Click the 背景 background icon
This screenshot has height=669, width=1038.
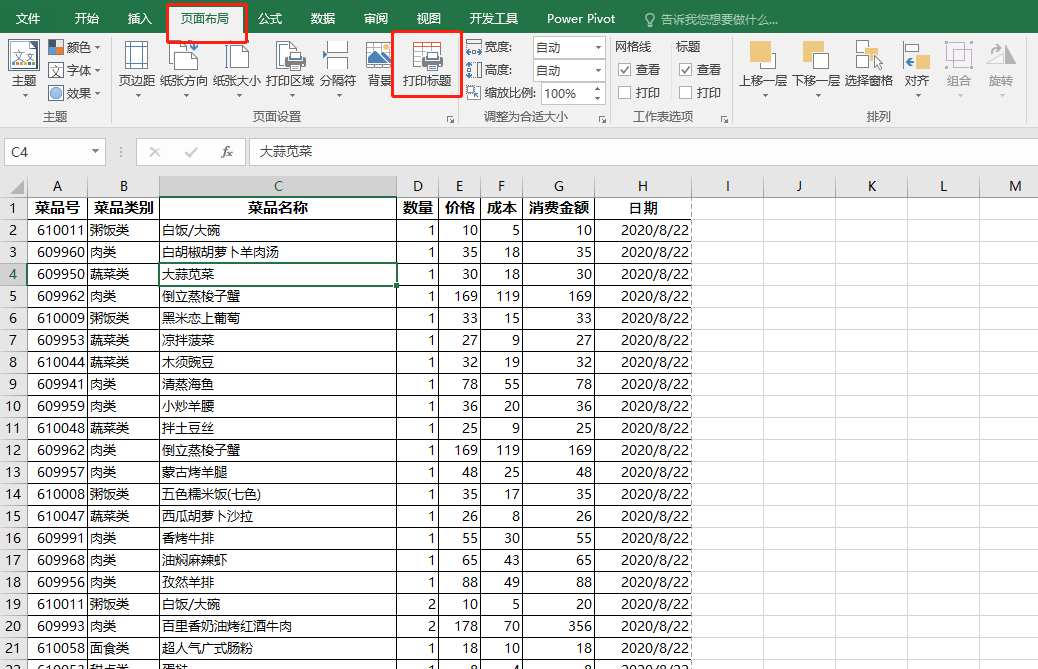click(x=379, y=55)
